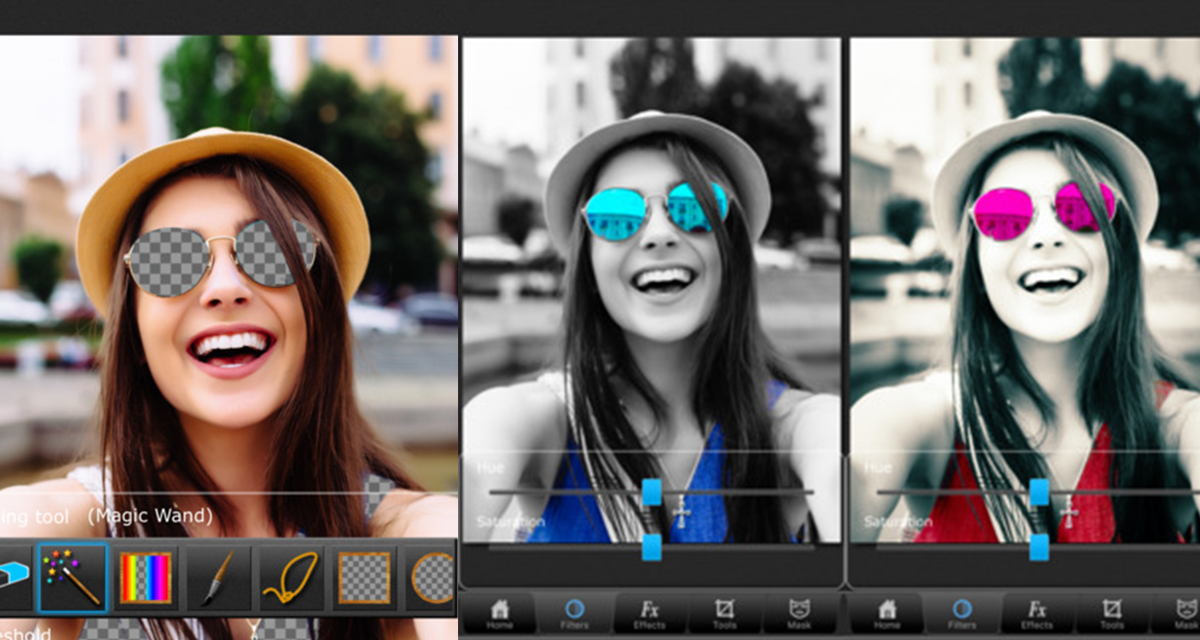Open Tools tab in the blue-sunglasses panel
Viewport: 1200px width, 640px height.
[x=725, y=614]
